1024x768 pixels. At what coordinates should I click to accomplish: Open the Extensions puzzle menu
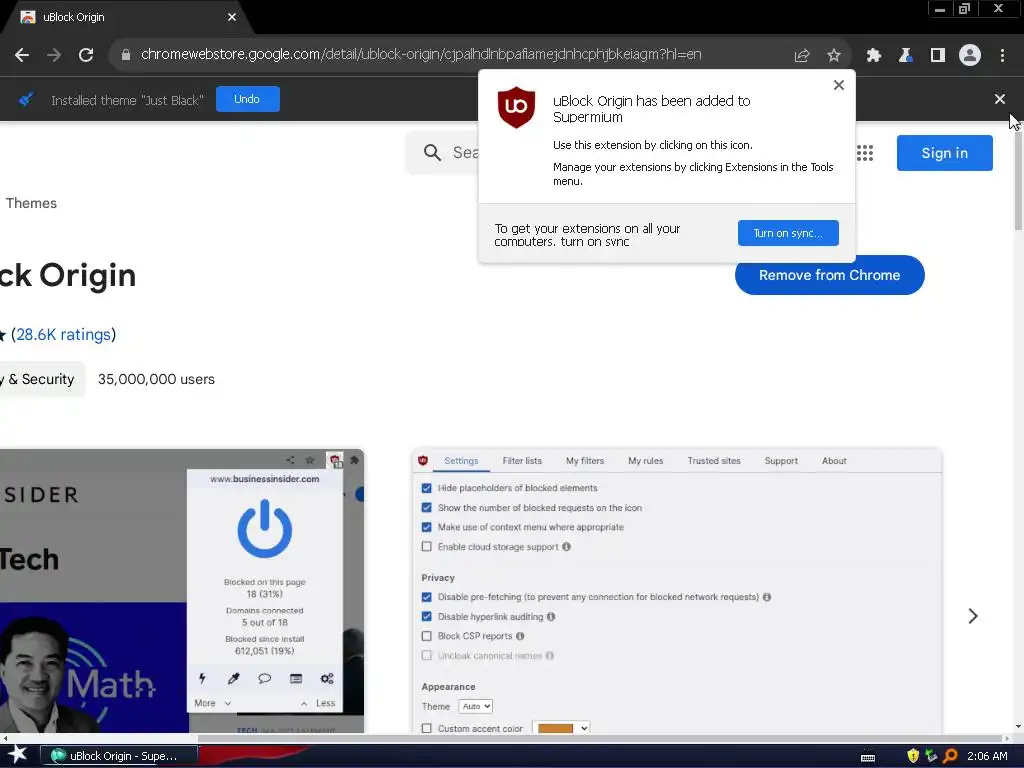[x=874, y=55]
